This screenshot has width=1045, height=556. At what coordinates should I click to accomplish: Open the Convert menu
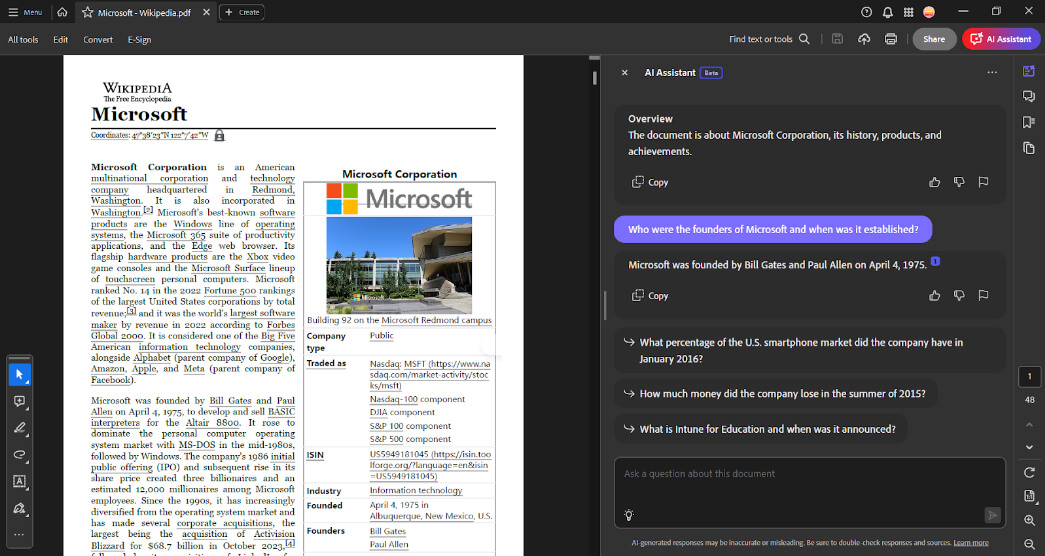98,39
